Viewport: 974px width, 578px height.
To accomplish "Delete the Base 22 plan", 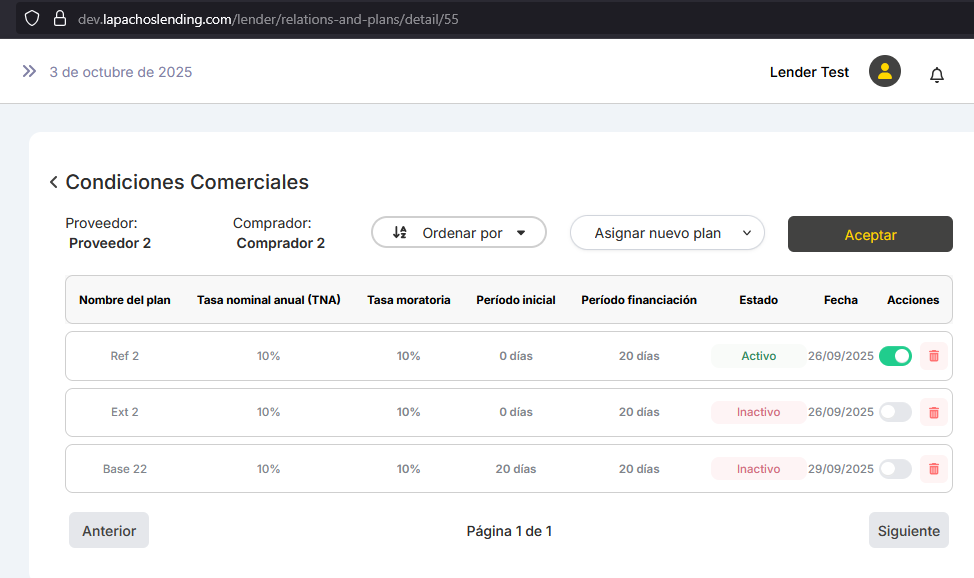I will tap(934, 468).
